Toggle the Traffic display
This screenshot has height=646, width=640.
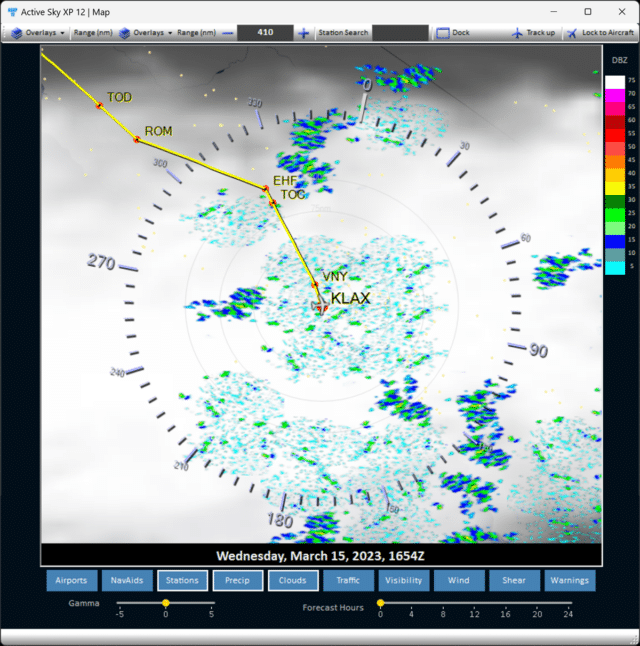348,580
